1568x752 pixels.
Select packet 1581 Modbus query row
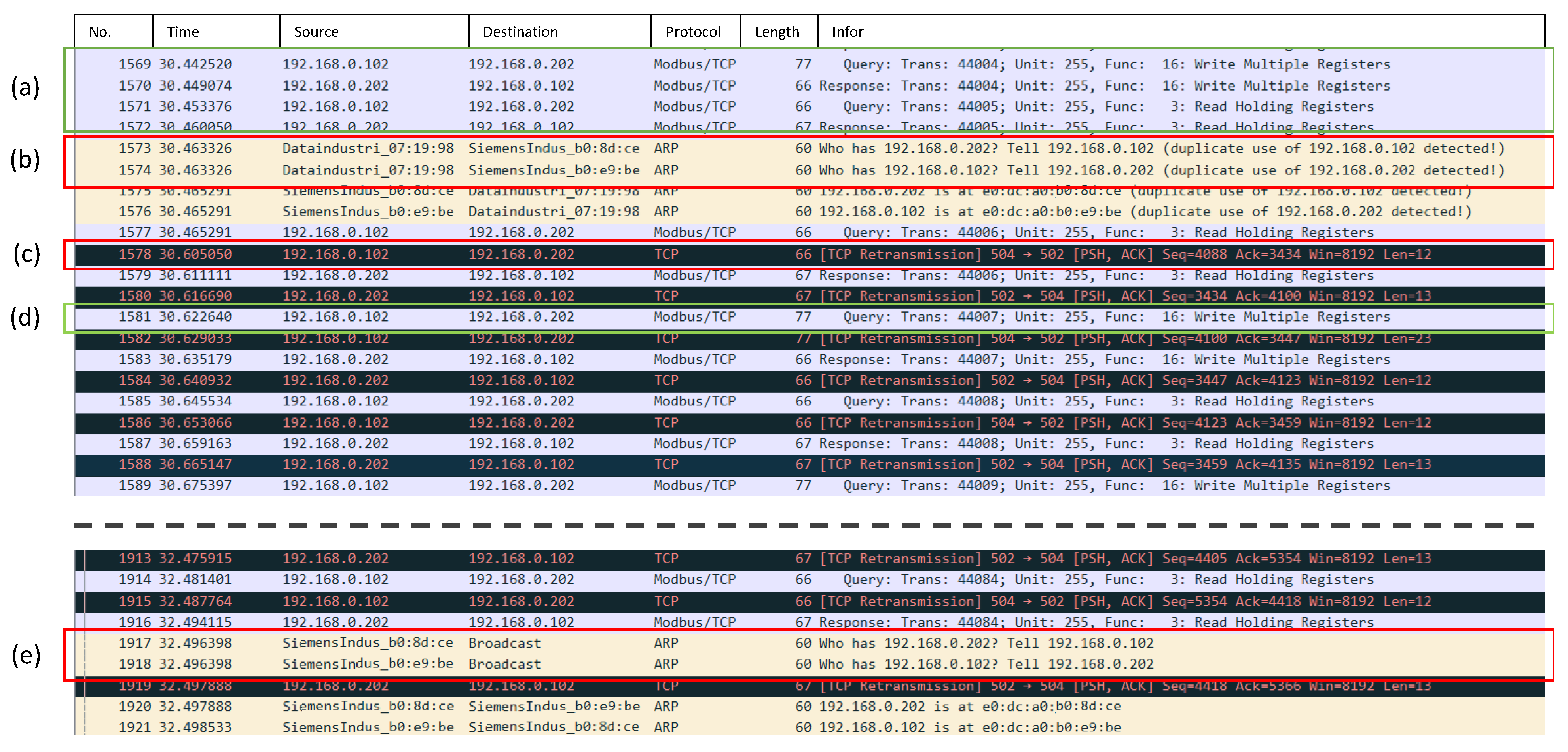click(791, 317)
